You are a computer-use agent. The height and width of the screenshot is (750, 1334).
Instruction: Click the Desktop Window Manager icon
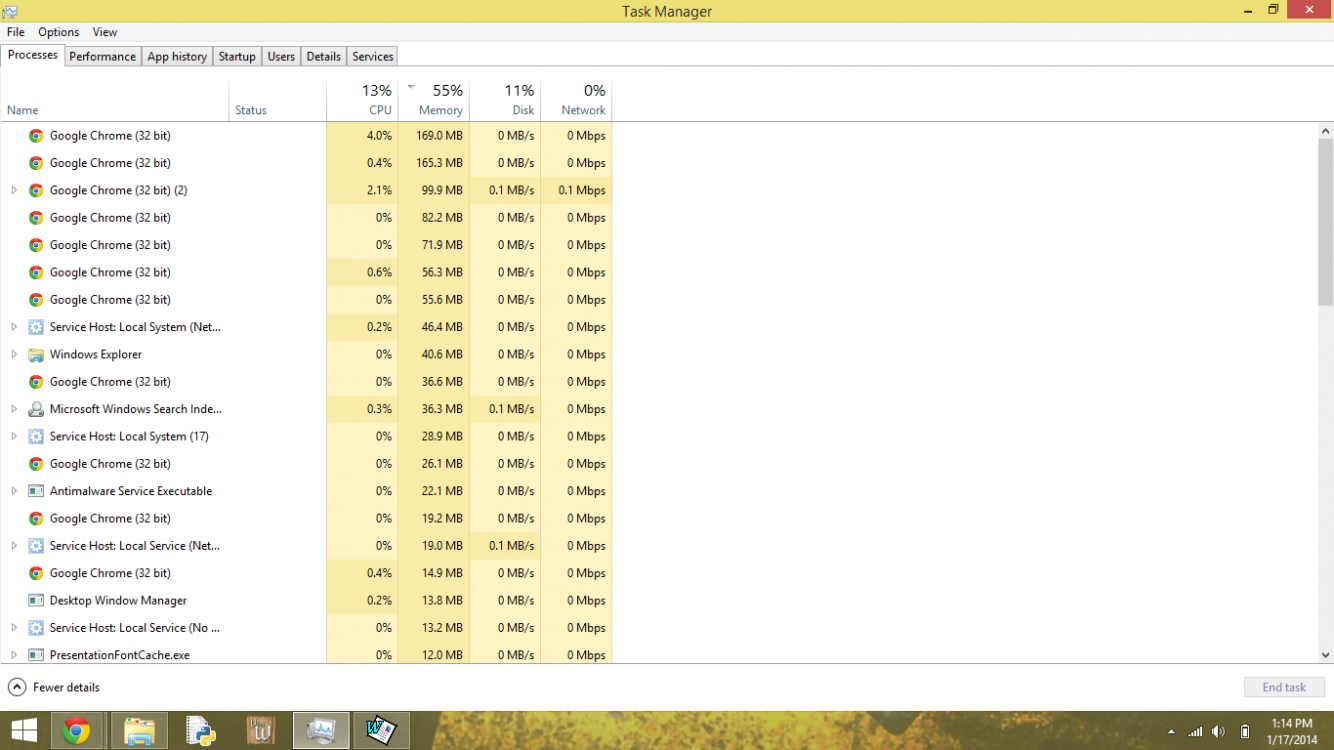point(36,601)
